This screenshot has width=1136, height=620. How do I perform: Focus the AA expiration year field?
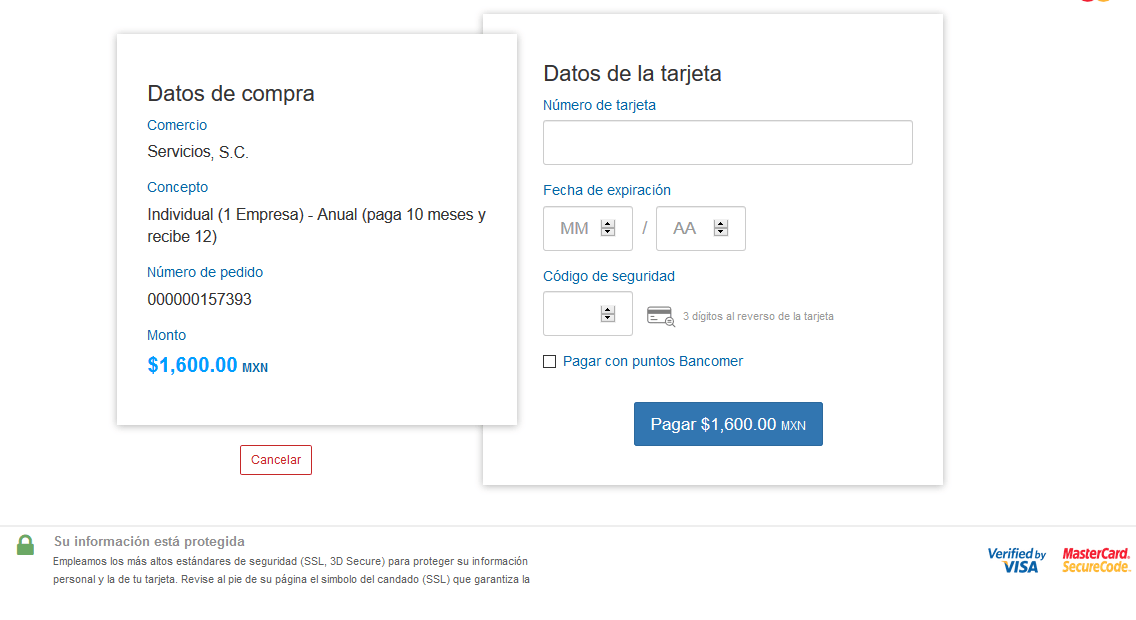[701, 229]
